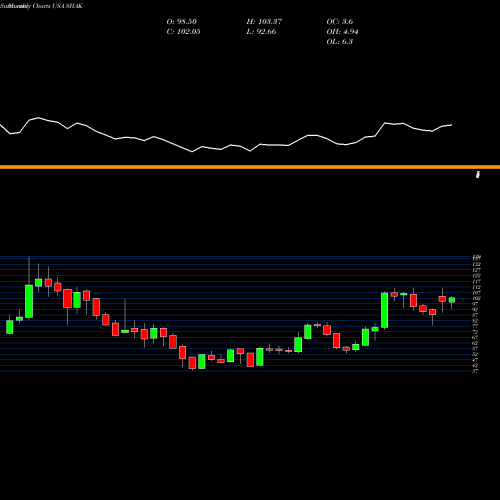Select the high price value H: 103.37
The image size is (500, 500).
point(264,22)
